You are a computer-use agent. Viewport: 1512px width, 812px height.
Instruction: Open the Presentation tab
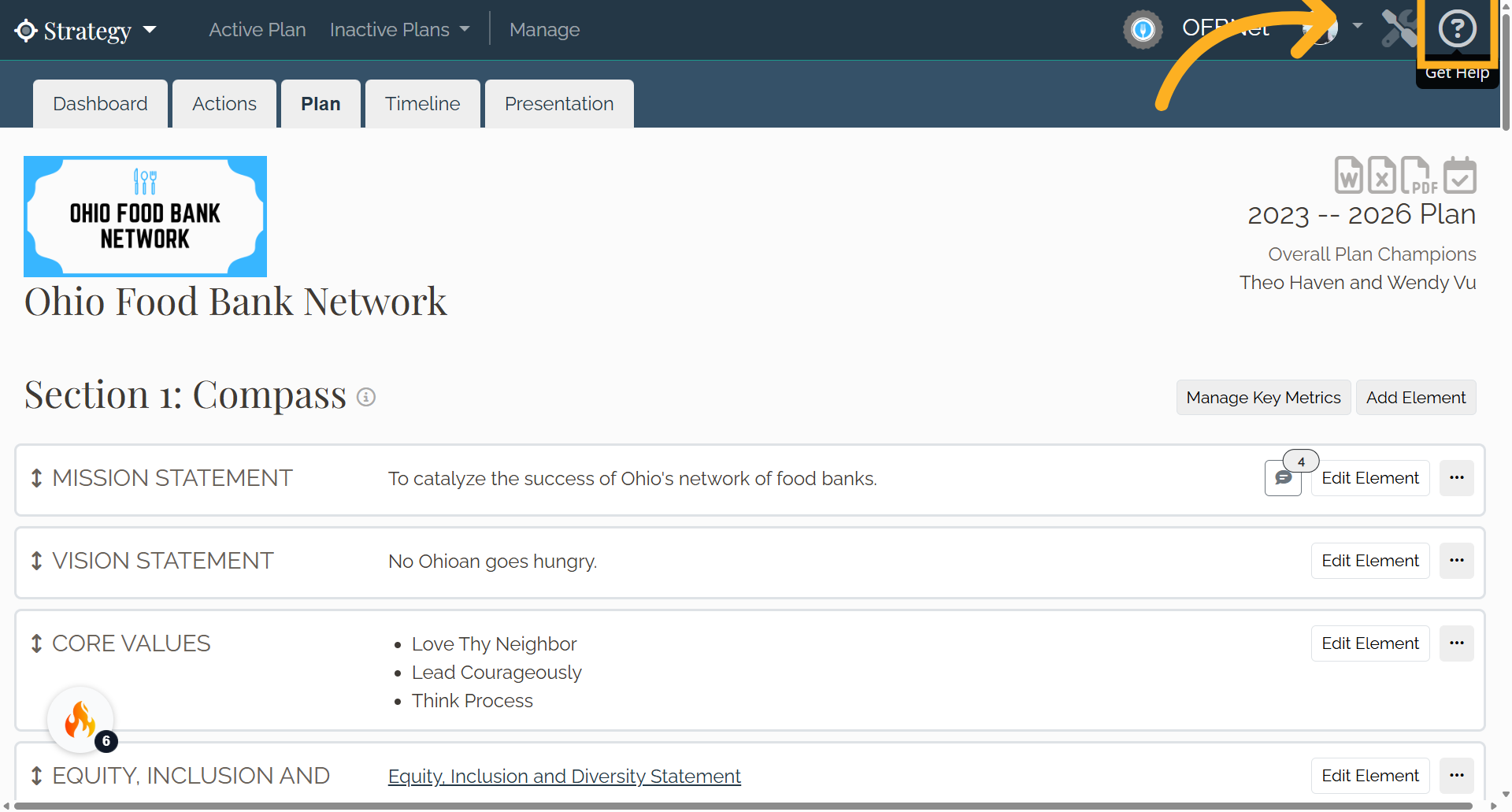tap(559, 104)
